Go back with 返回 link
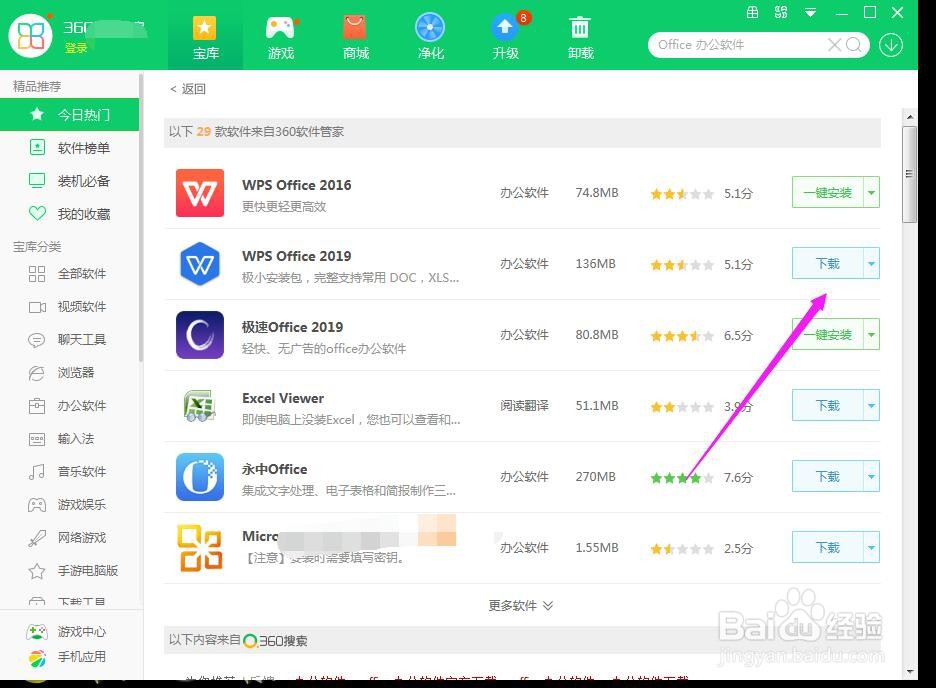 pyautogui.click(x=188, y=89)
